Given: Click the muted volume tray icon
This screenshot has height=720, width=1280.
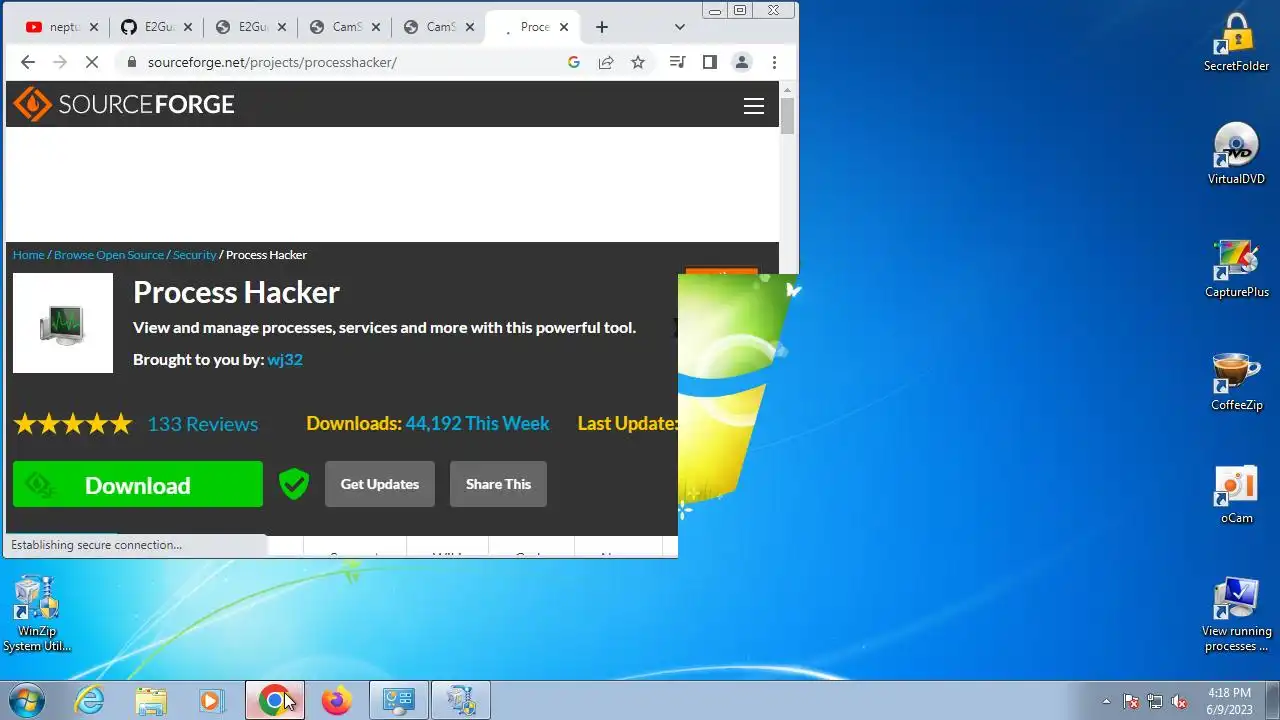Looking at the screenshot, I should 1179,701.
